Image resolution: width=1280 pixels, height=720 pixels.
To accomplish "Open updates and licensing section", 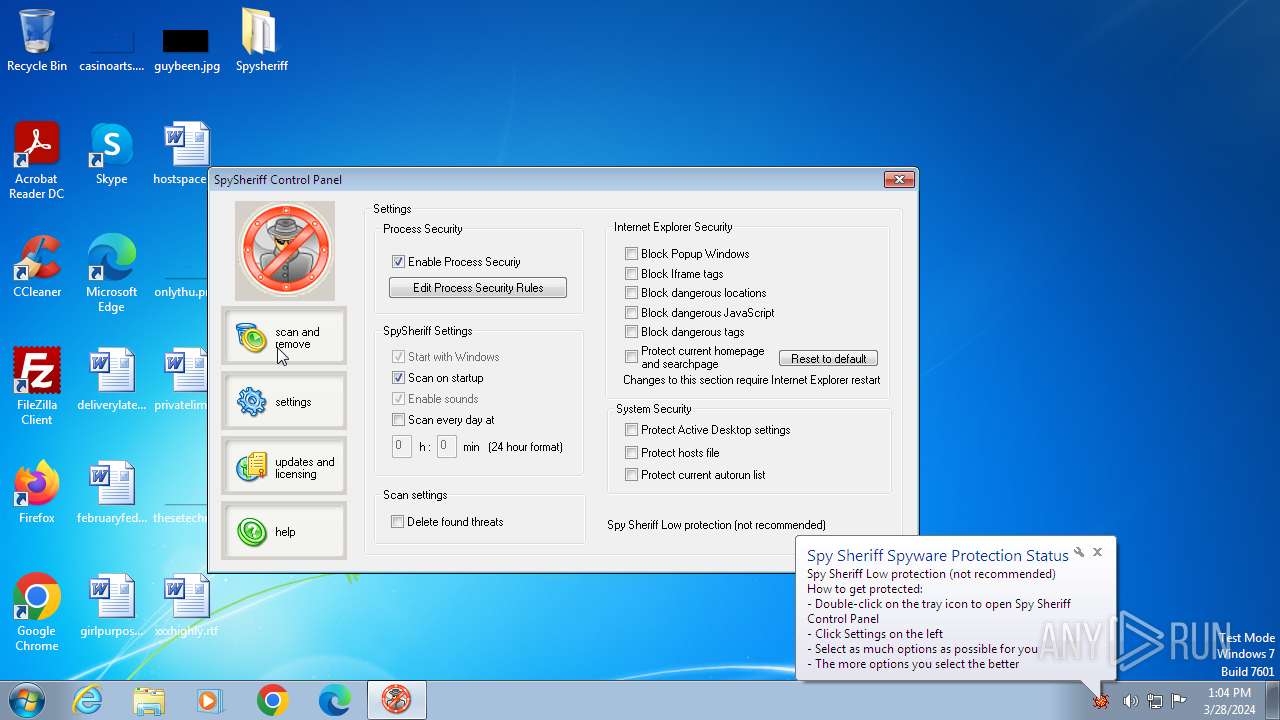I will 283,467.
